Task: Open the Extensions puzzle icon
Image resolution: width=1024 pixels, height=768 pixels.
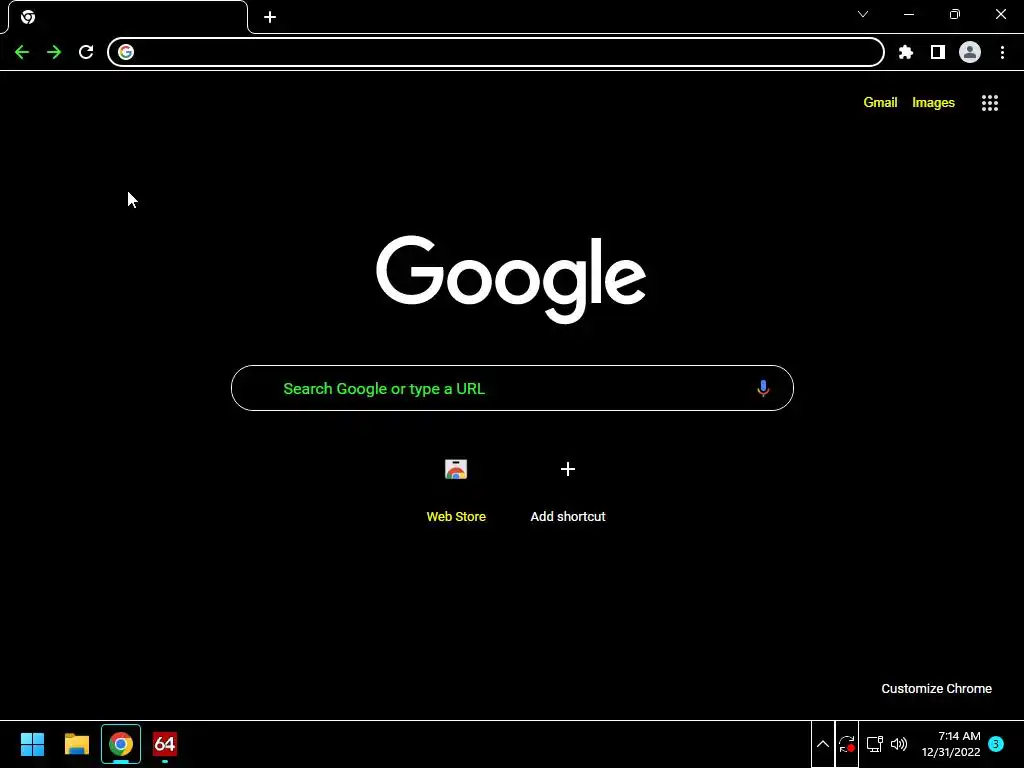Action: click(x=906, y=52)
